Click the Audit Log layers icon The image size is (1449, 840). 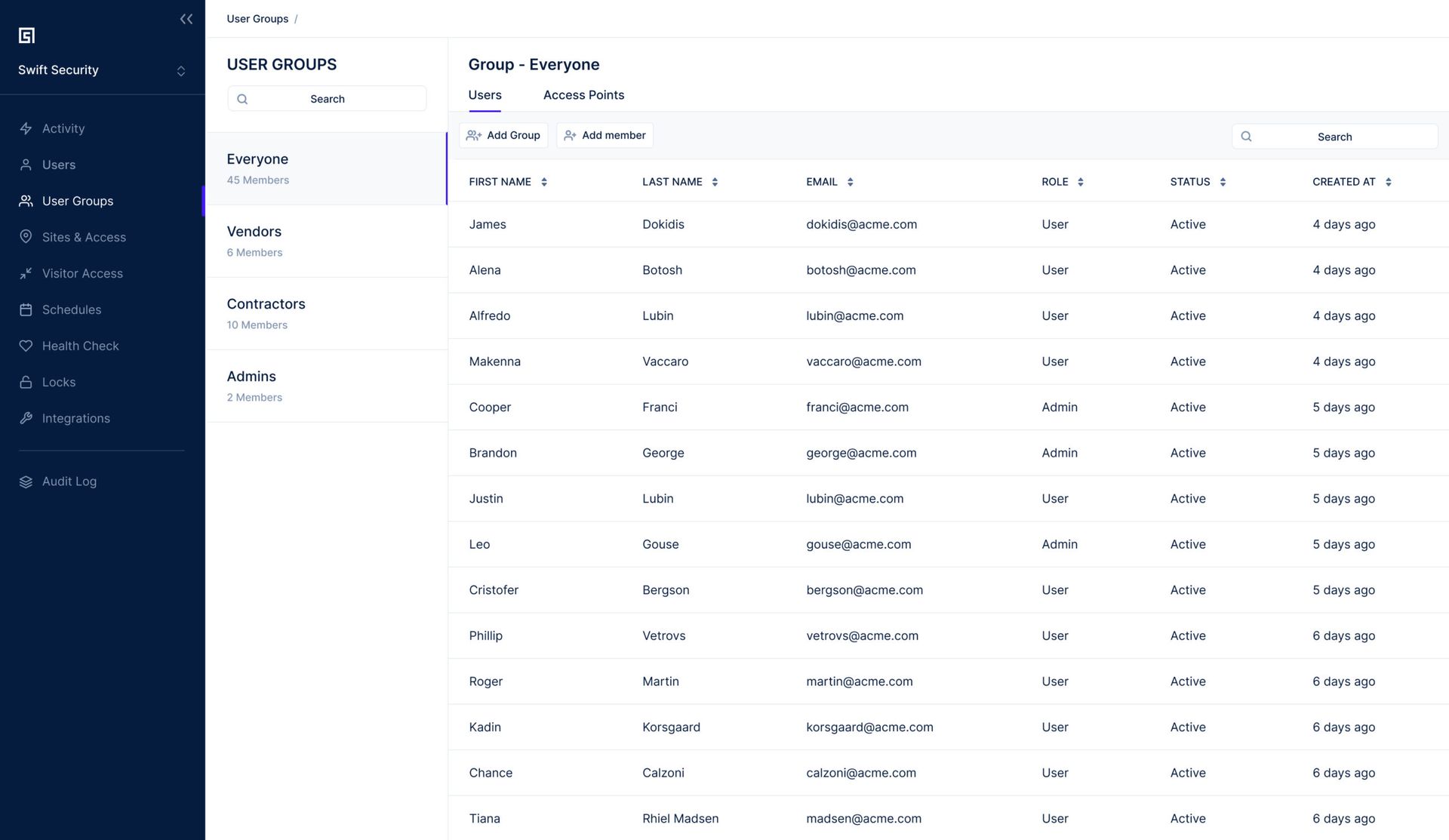pyautogui.click(x=26, y=482)
